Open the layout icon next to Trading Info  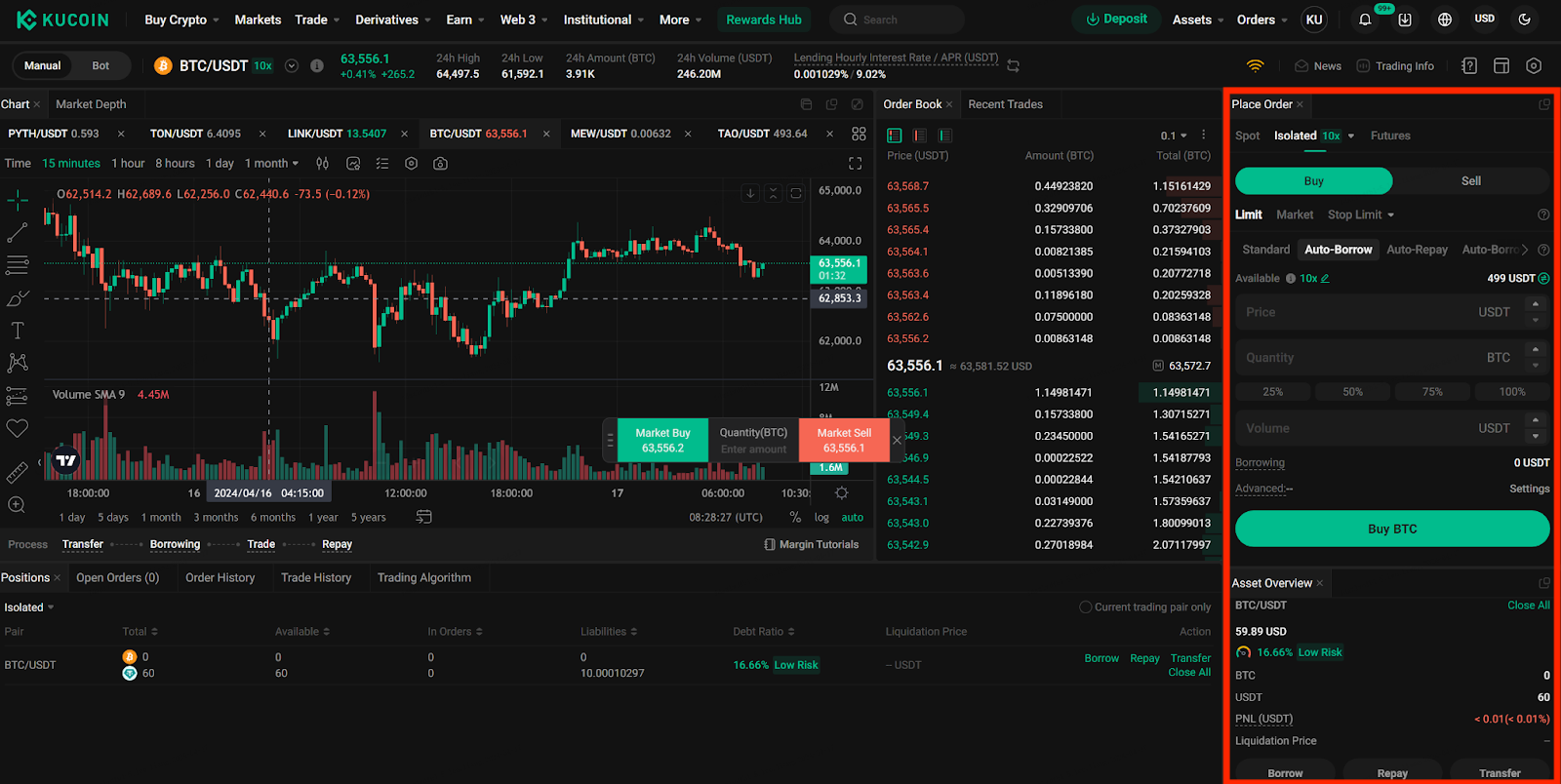tap(1501, 65)
